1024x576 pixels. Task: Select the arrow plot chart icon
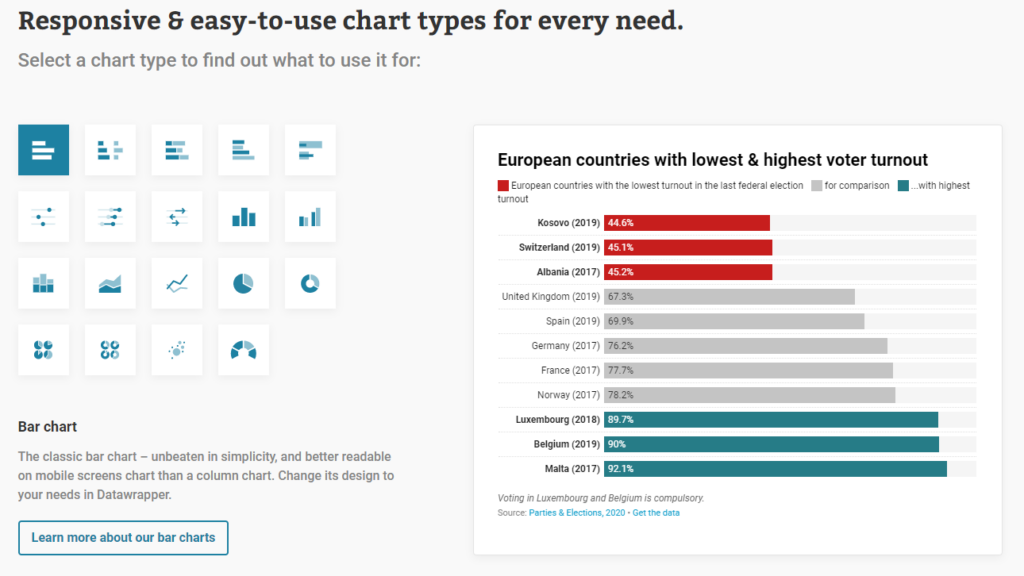point(177,217)
